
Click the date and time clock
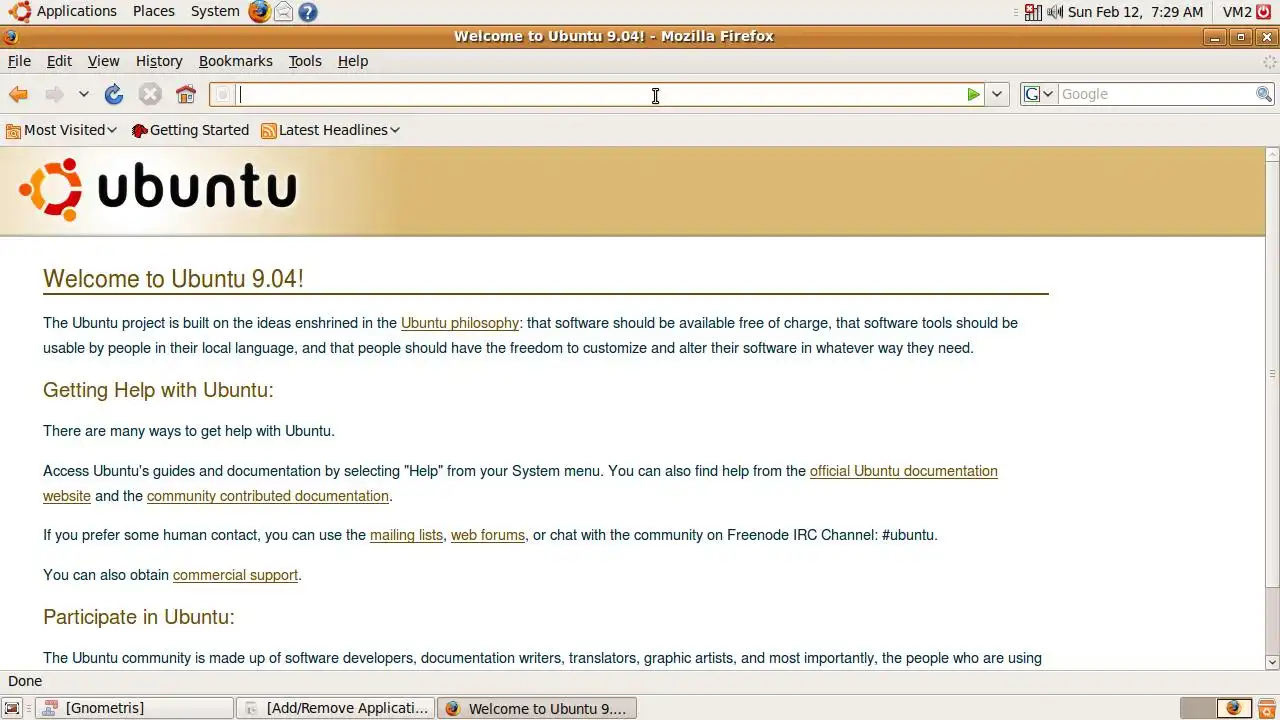coord(1135,12)
